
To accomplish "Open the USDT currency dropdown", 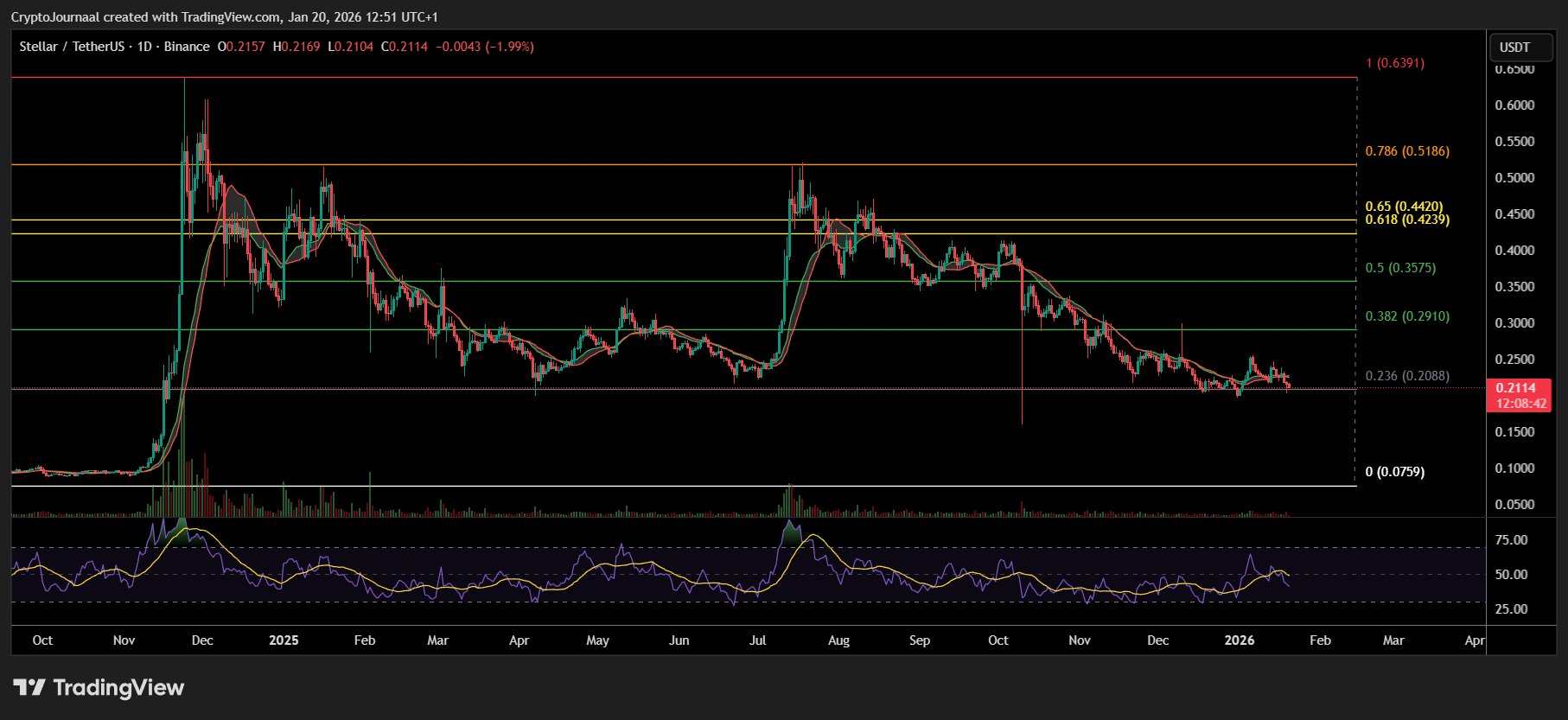I will pyautogui.click(x=1520, y=48).
